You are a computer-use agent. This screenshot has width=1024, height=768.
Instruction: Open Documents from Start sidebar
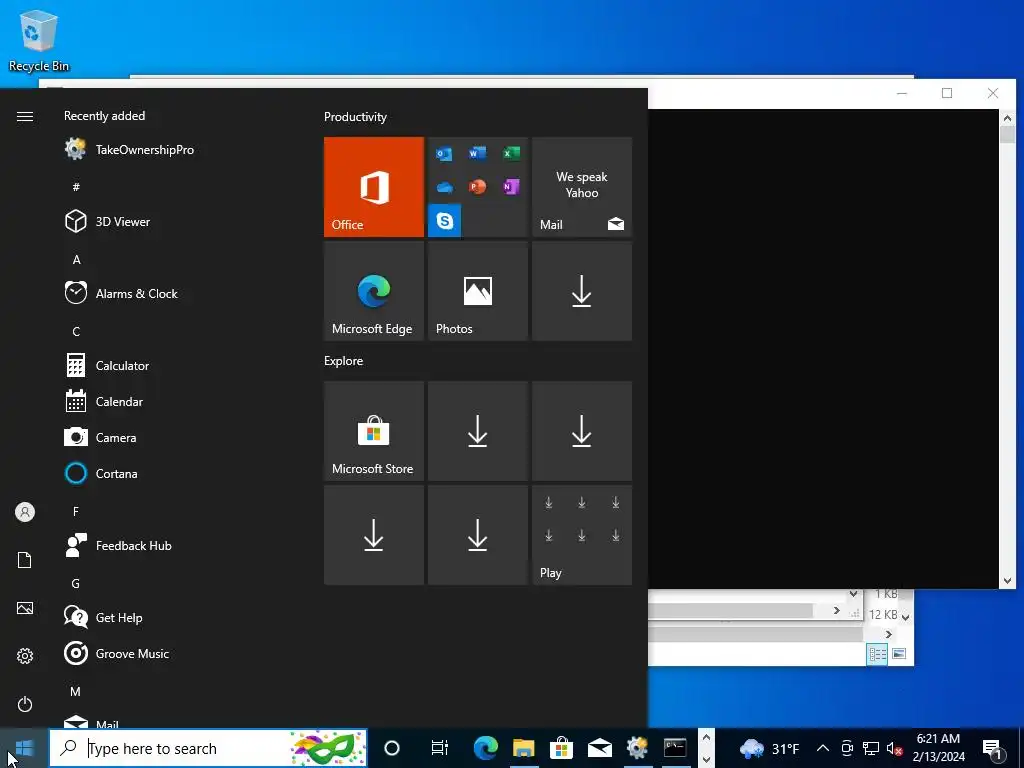click(25, 560)
